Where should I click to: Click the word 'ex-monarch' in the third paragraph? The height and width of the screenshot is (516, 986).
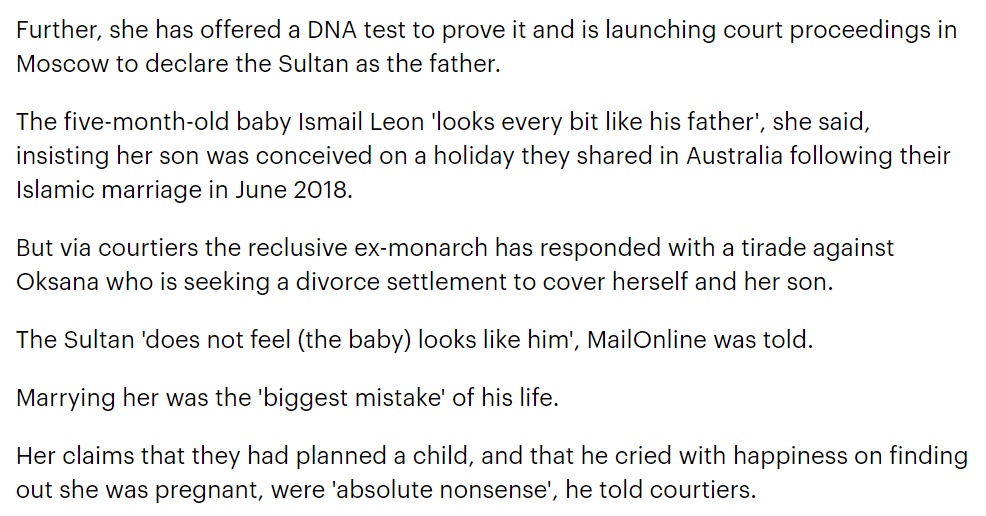(421, 248)
